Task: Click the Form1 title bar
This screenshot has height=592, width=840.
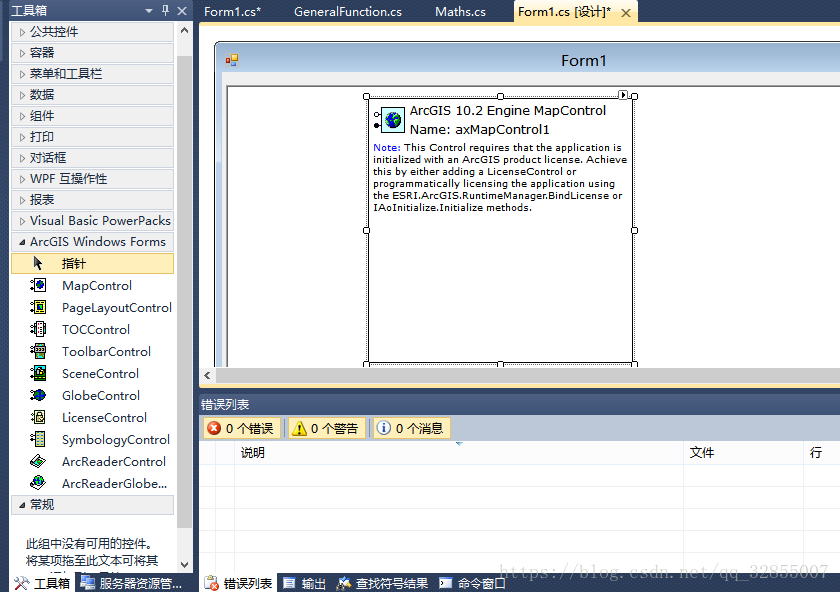Action: coord(530,60)
